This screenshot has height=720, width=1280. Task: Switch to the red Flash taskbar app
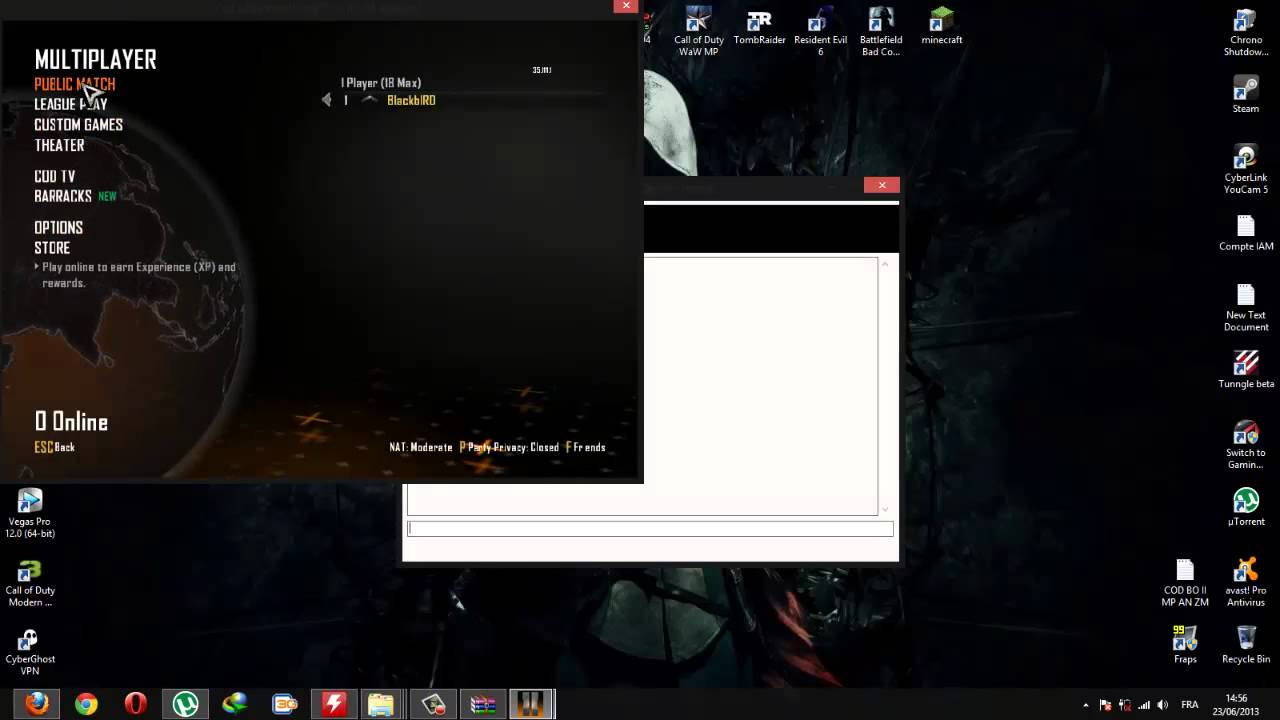[333, 704]
